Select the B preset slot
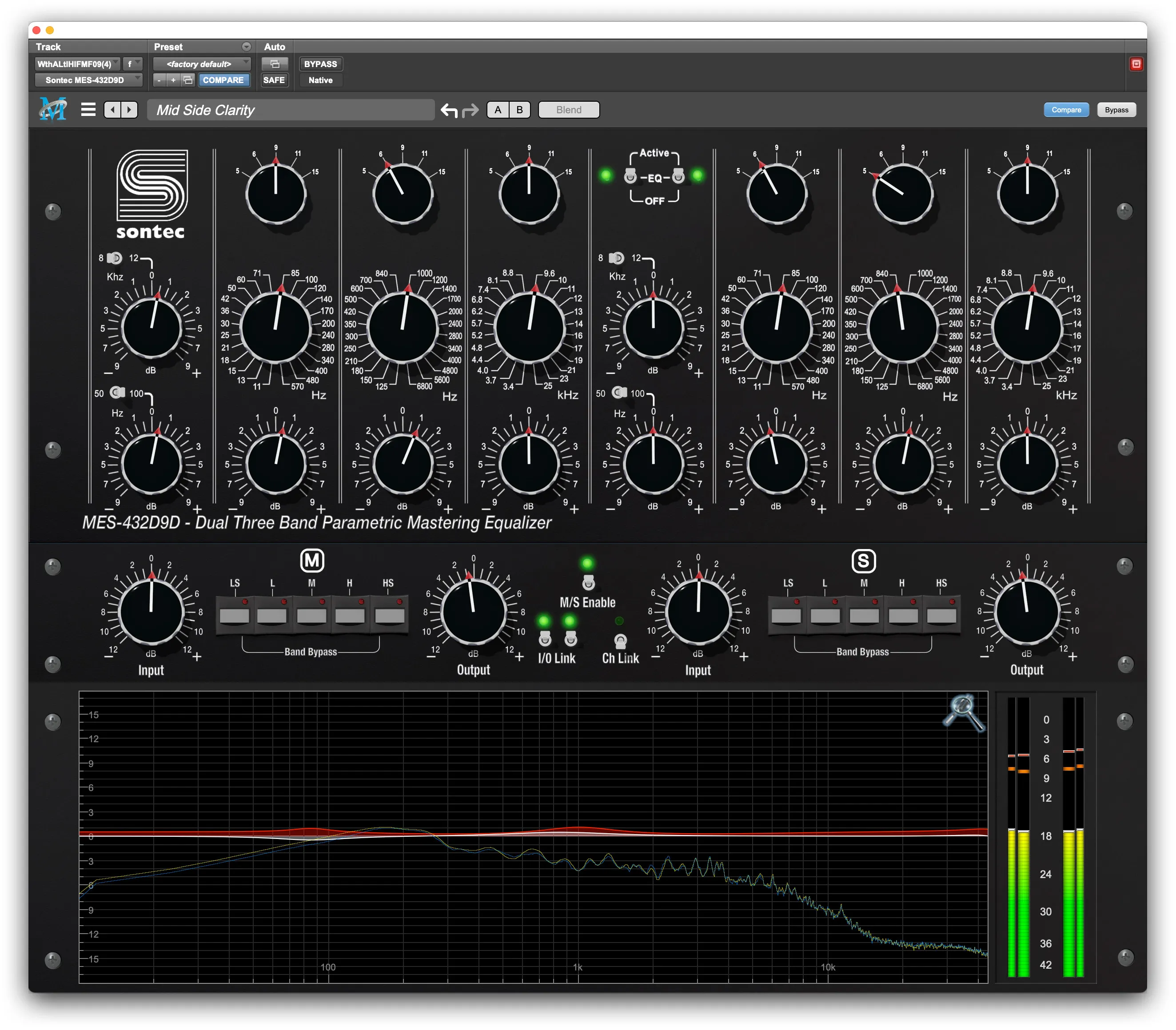 pyautogui.click(x=520, y=110)
